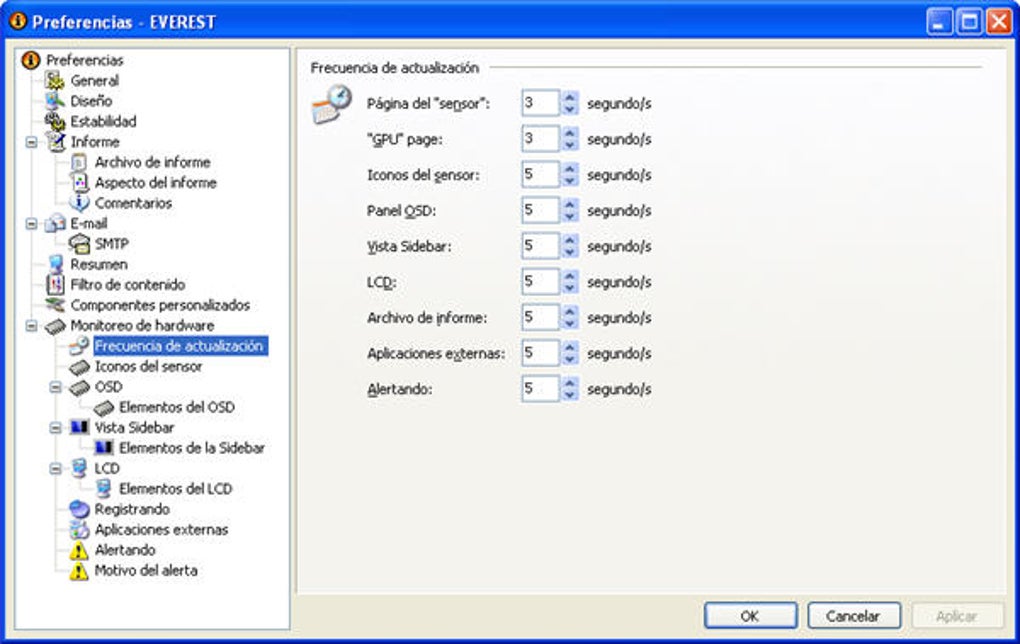Select the General settings icon
The width and height of the screenshot is (1020, 644).
click(x=55, y=81)
